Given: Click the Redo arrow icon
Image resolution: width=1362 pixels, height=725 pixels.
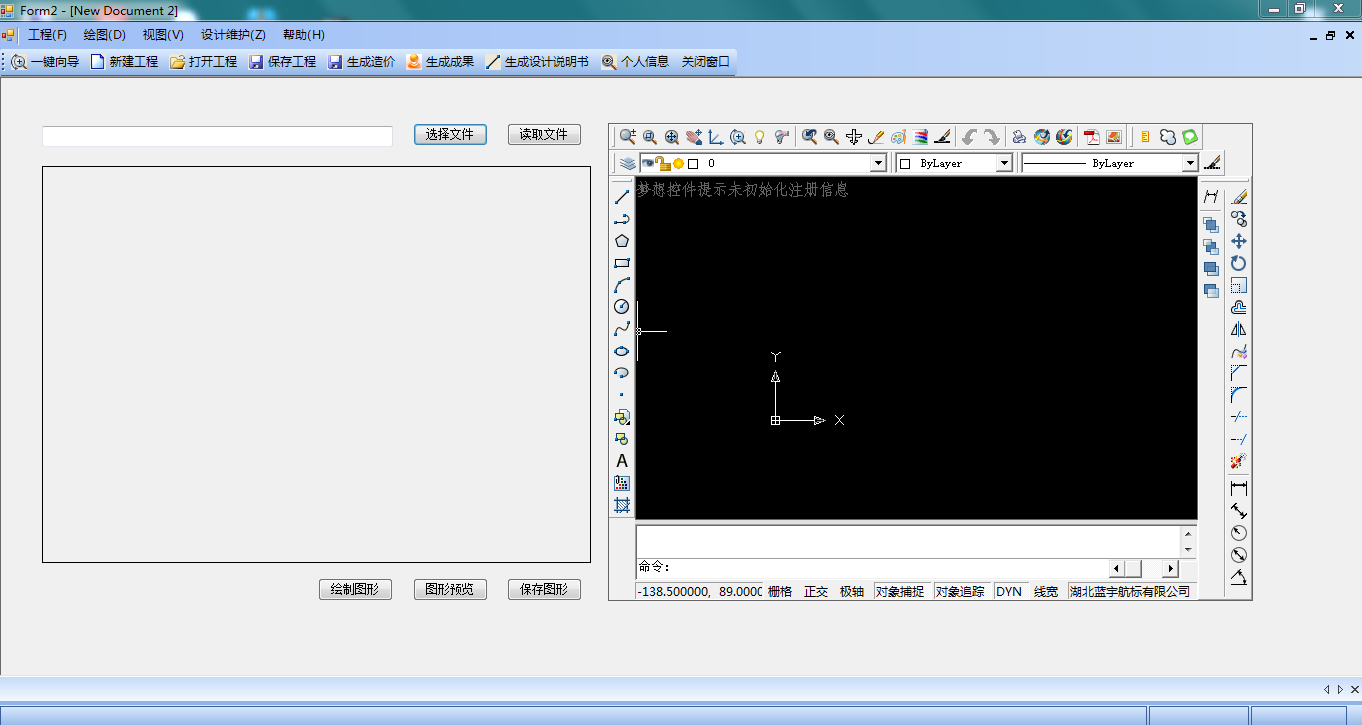Looking at the screenshot, I should coord(991,137).
